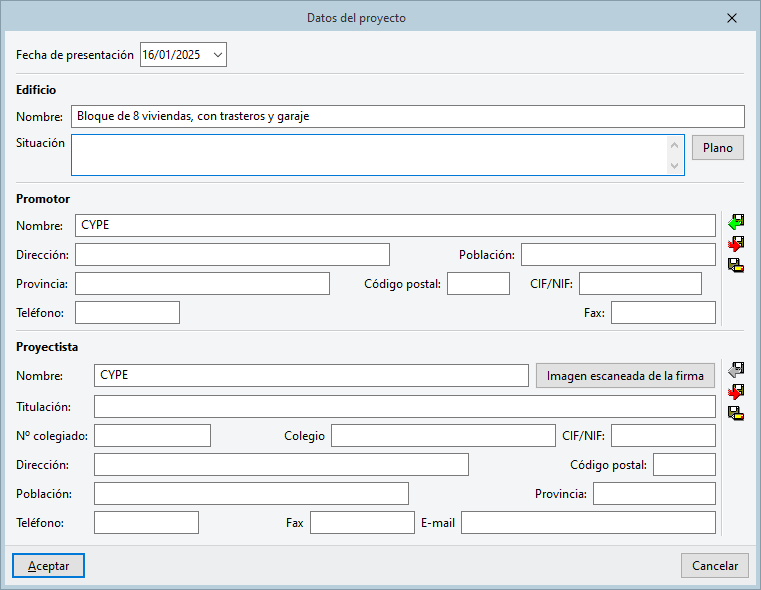Image resolution: width=761 pixels, height=590 pixels.
Task: Click yellow disk edit icon beside Promotor
Action: coord(736,265)
